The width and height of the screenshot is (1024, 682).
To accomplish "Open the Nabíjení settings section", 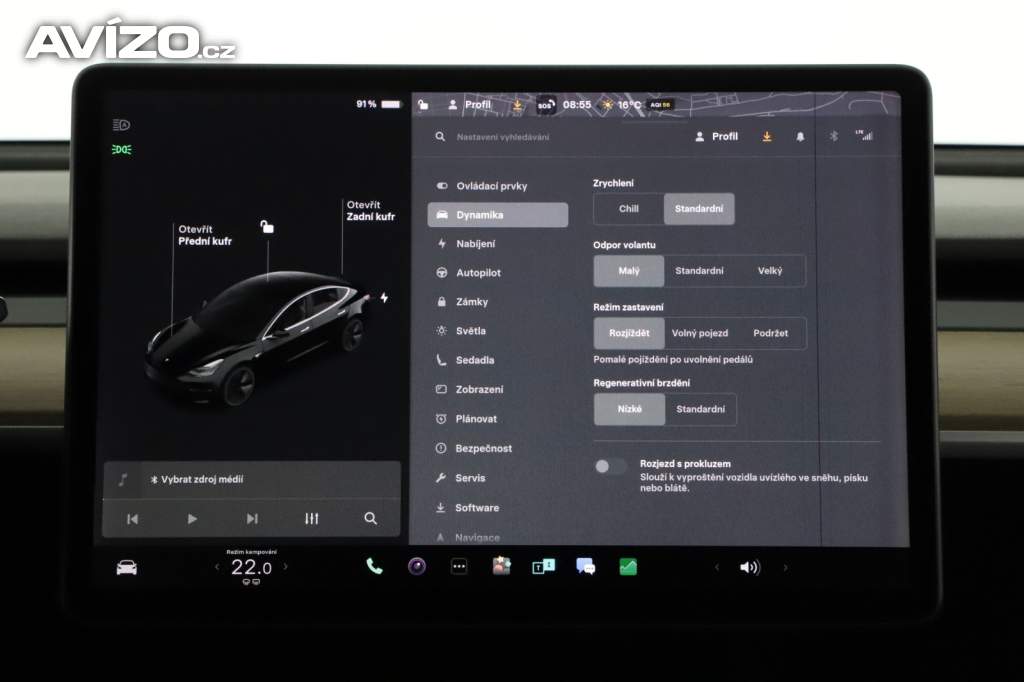I will pyautogui.click(x=475, y=244).
